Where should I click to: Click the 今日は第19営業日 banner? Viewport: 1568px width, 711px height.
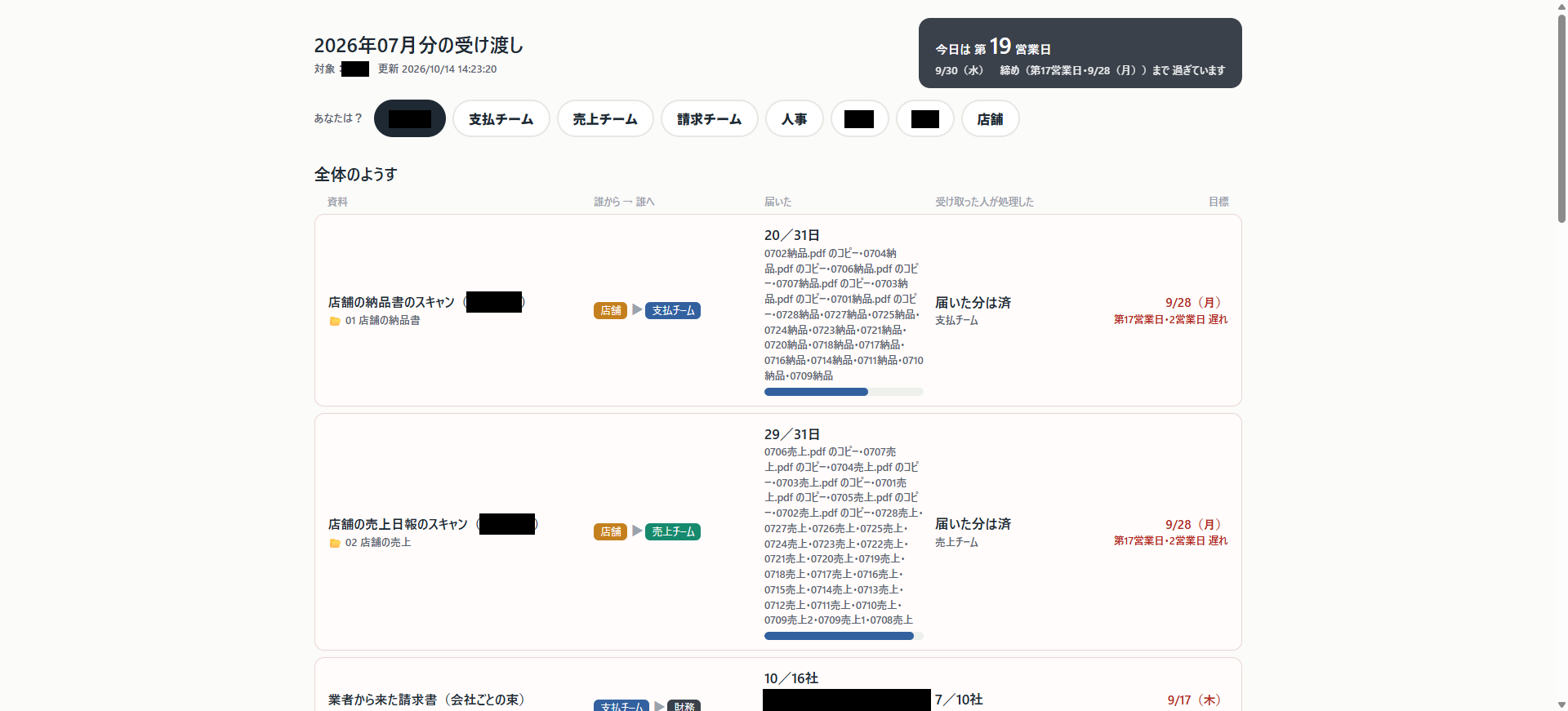click(x=1080, y=53)
